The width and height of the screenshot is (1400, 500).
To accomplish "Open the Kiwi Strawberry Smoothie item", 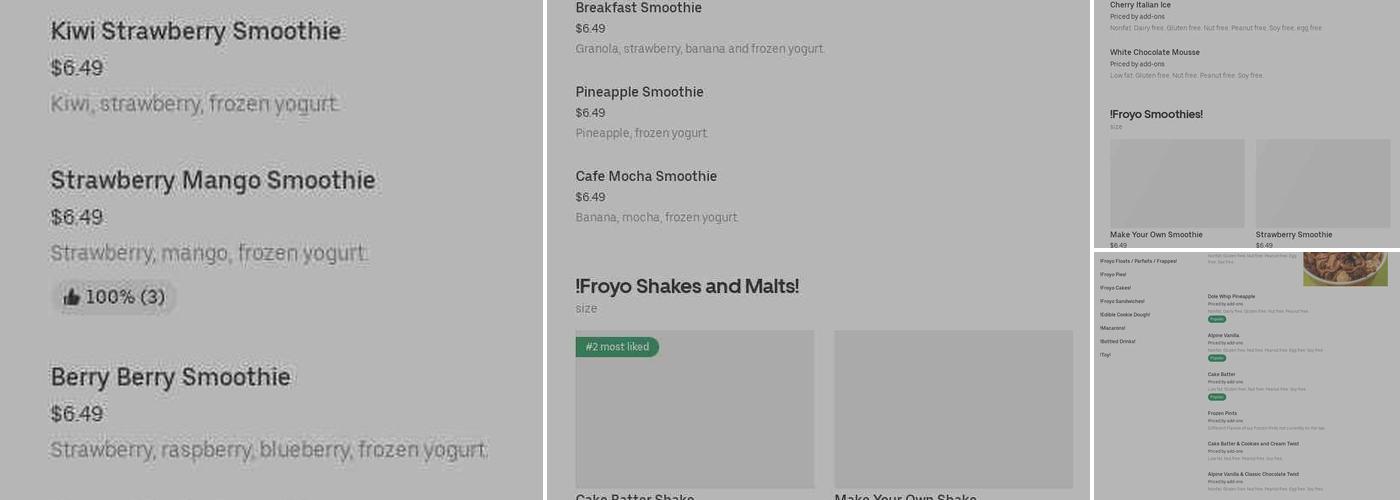I will coord(196,32).
